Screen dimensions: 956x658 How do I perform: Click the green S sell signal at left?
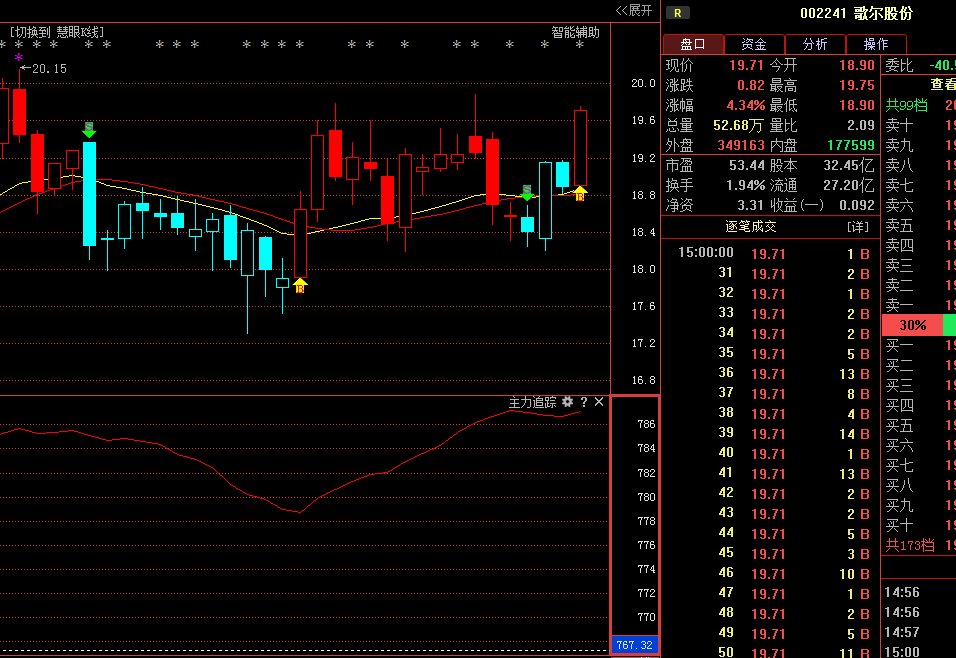coord(89,129)
